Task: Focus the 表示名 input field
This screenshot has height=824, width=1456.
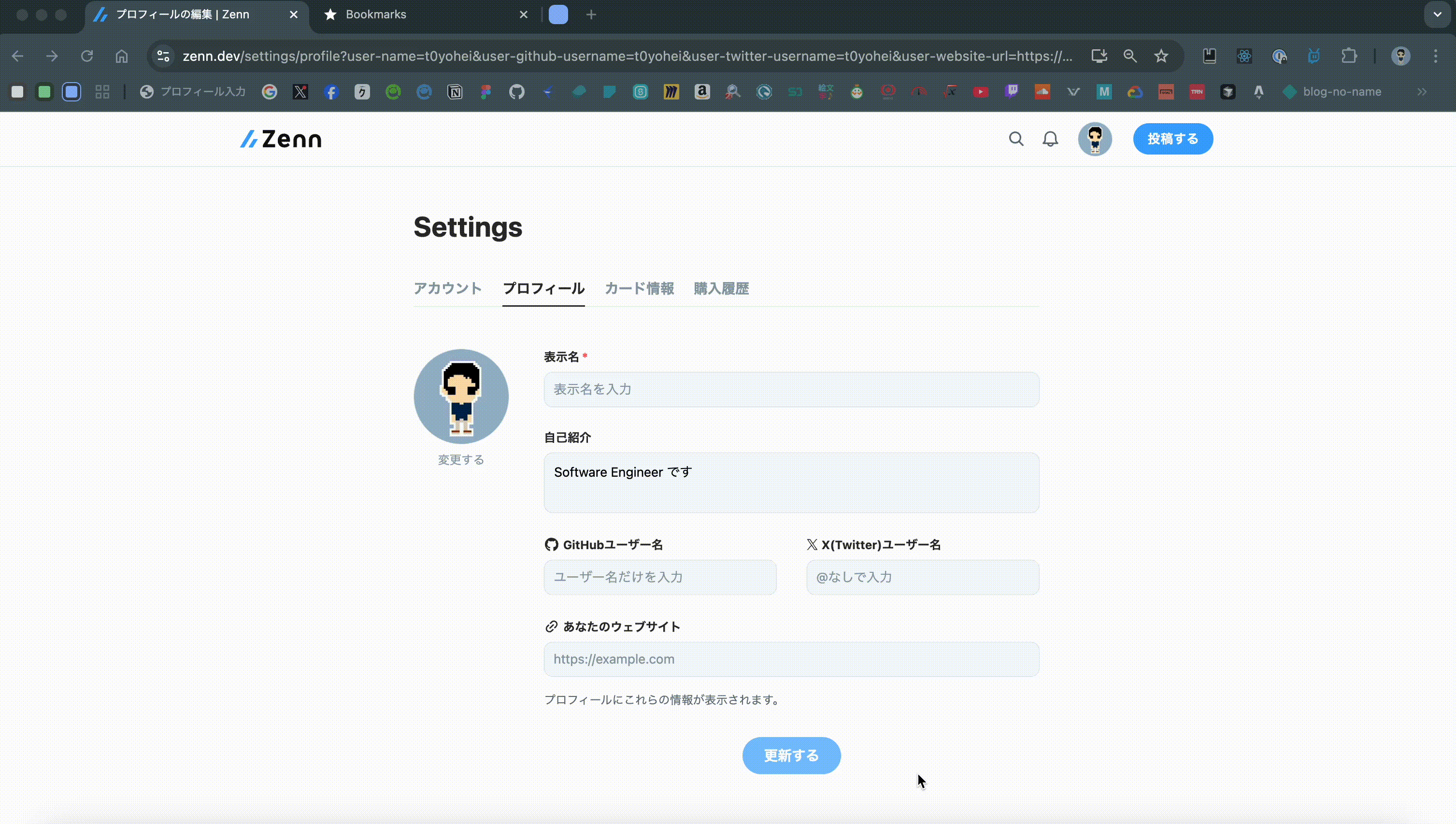Action: [791, 389]
